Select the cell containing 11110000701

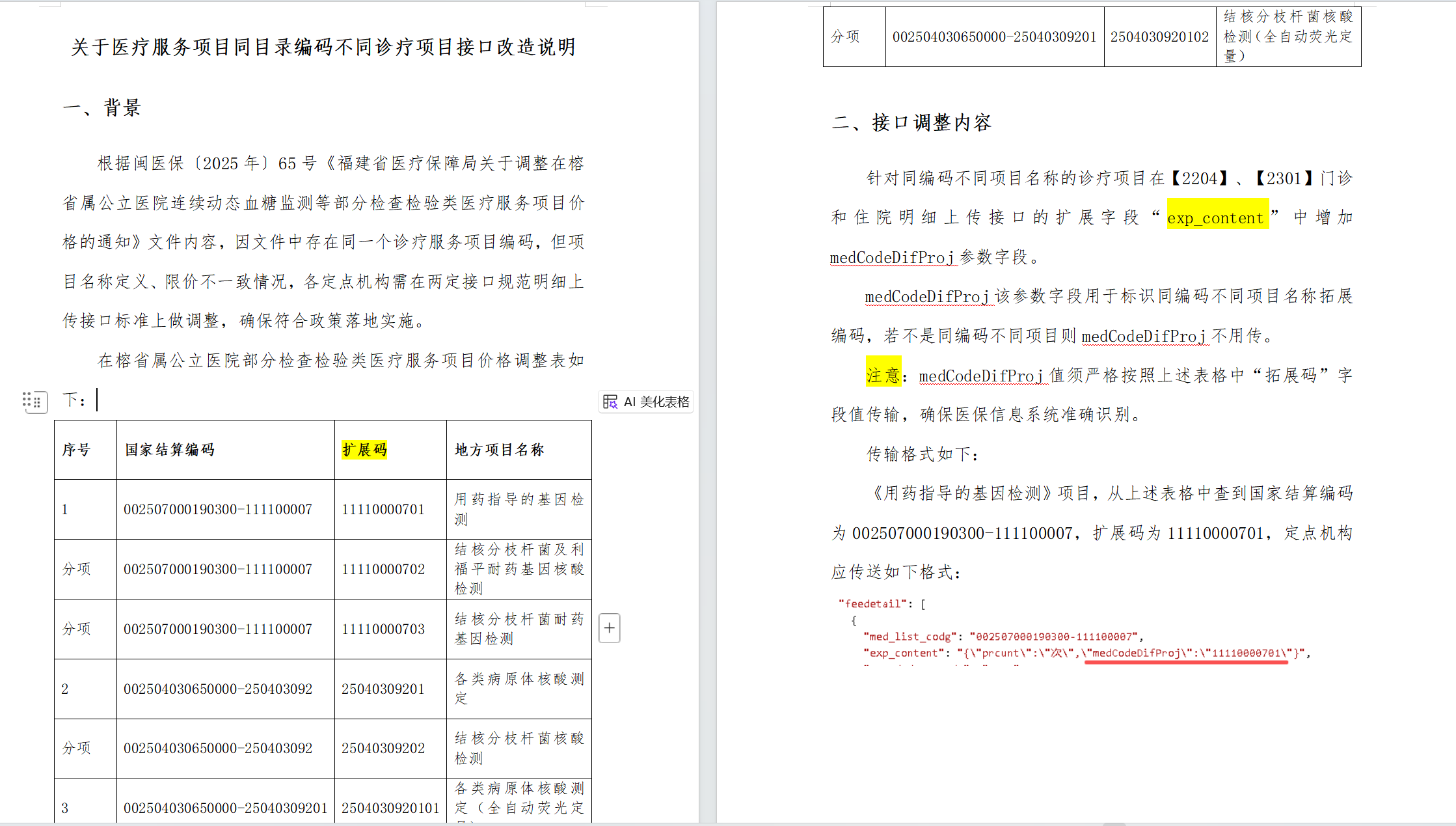383,510
